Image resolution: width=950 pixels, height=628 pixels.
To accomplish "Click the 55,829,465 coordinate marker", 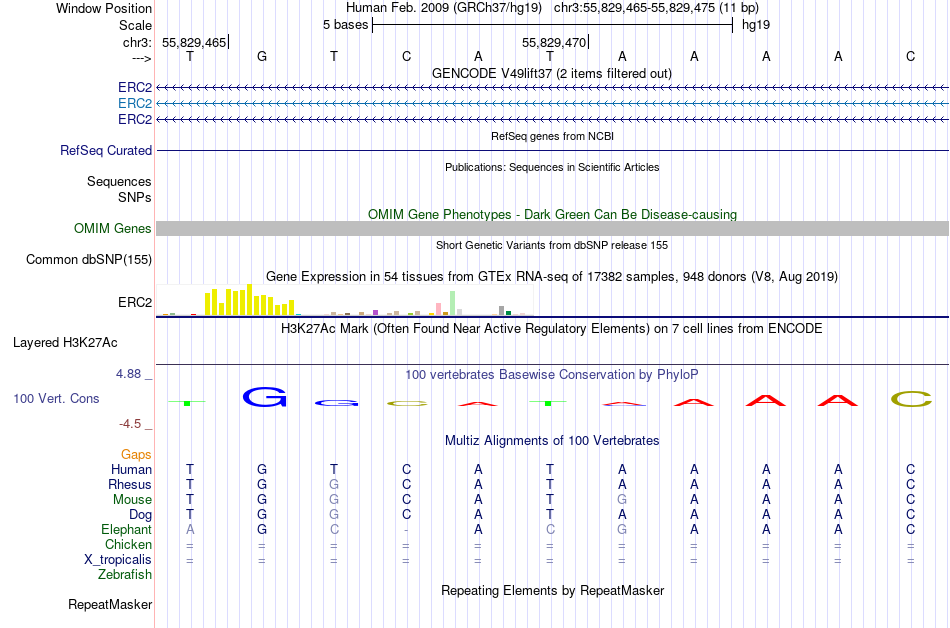I will tap(194, 42).
